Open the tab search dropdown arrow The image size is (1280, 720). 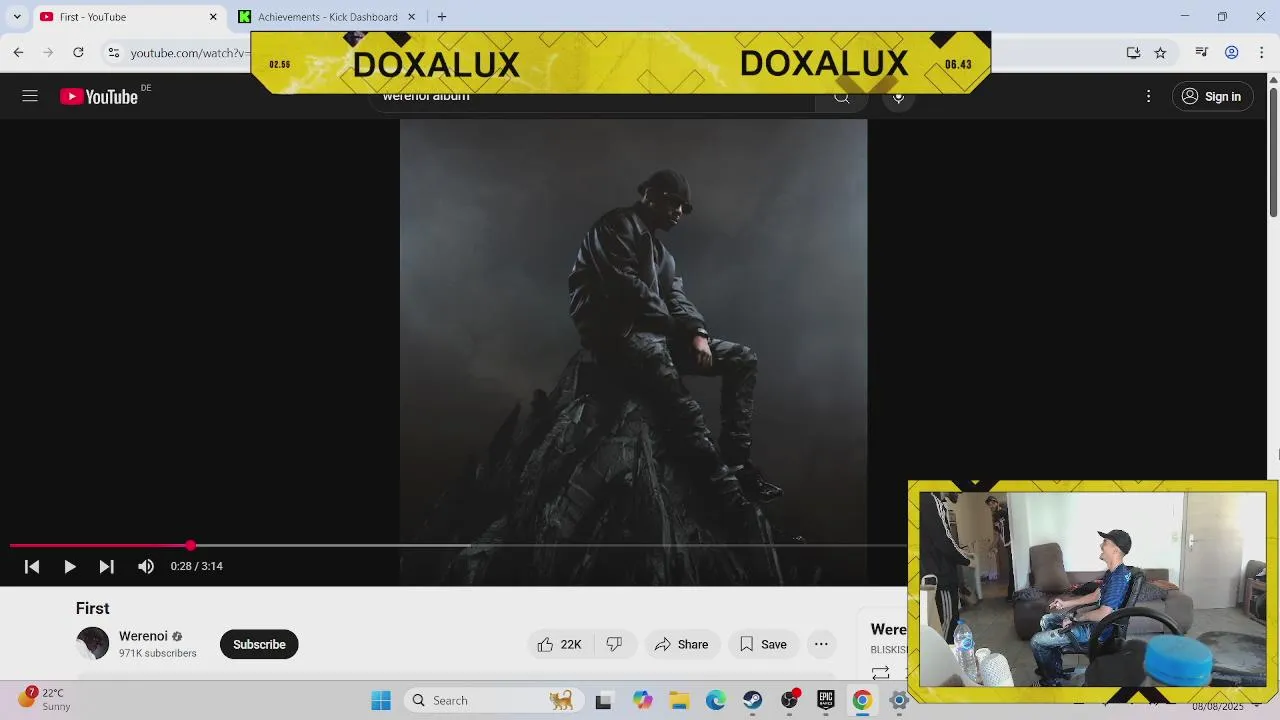17,17
